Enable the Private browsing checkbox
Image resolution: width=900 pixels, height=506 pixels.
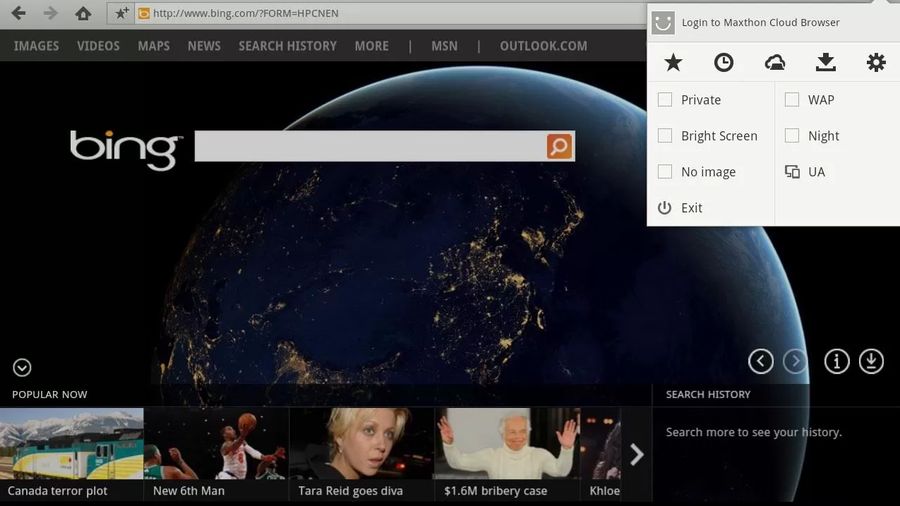click(x=665, y=99)
